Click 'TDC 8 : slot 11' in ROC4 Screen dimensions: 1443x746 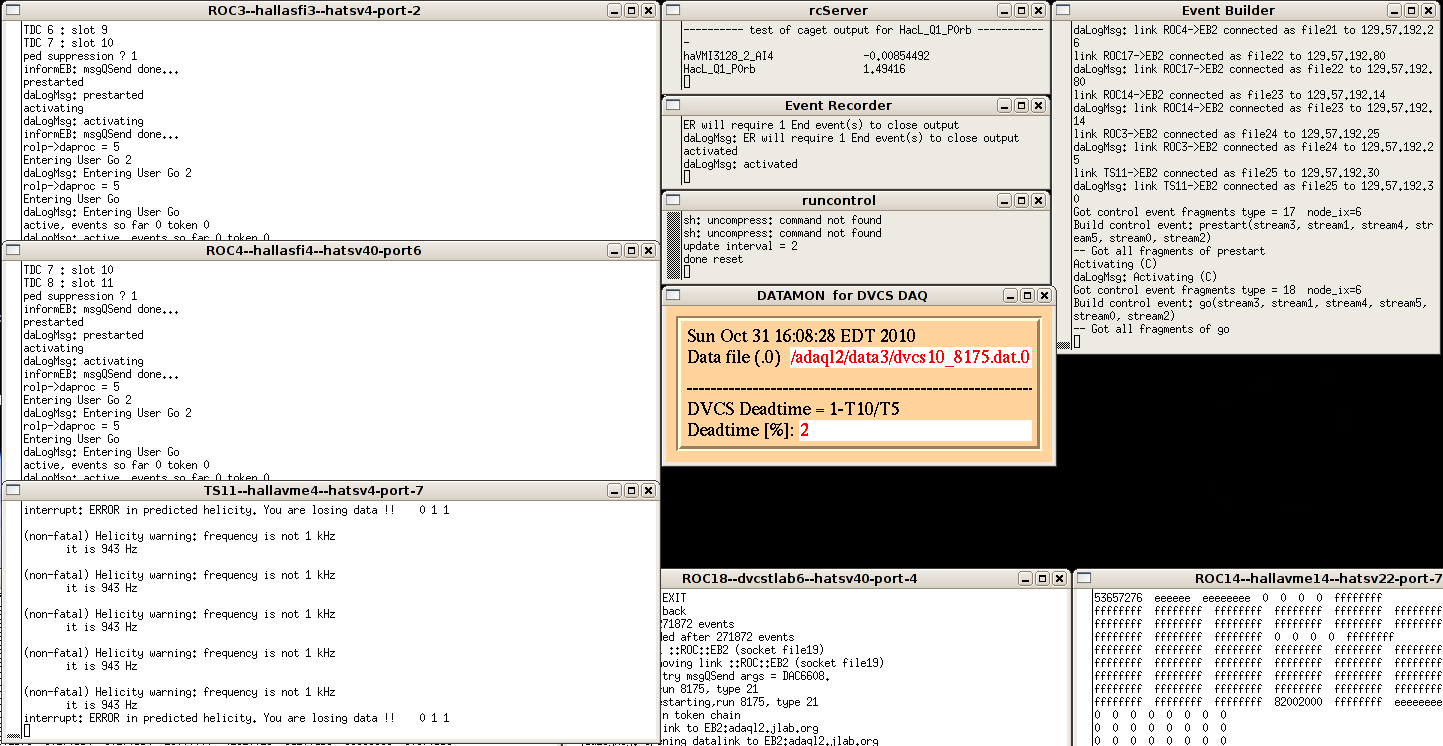(68, 283)
